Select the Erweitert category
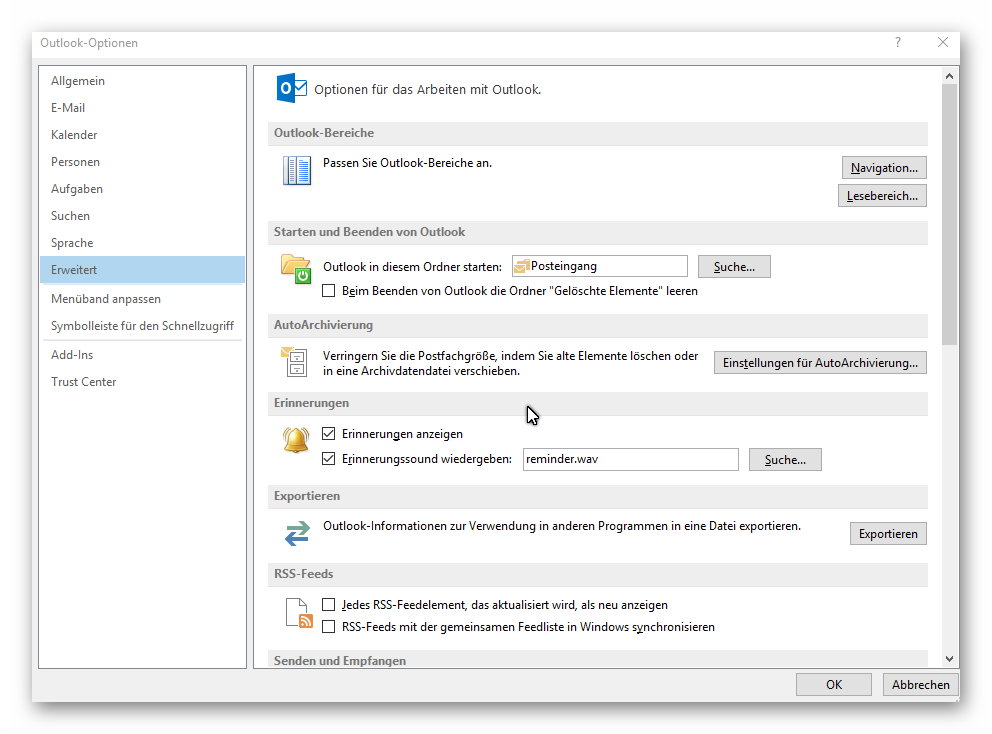This screenshot has width=992, height=734. tap(142, 270)
